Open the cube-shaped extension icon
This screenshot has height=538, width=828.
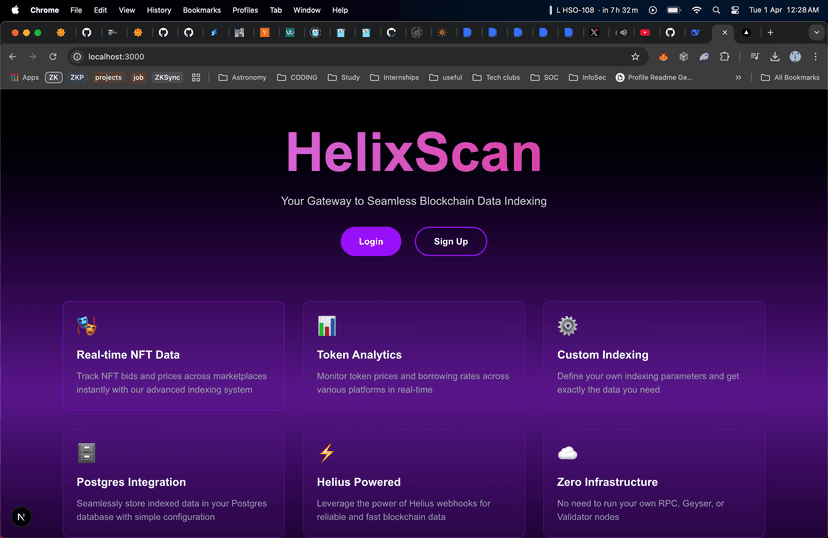(x=684, y=56)
